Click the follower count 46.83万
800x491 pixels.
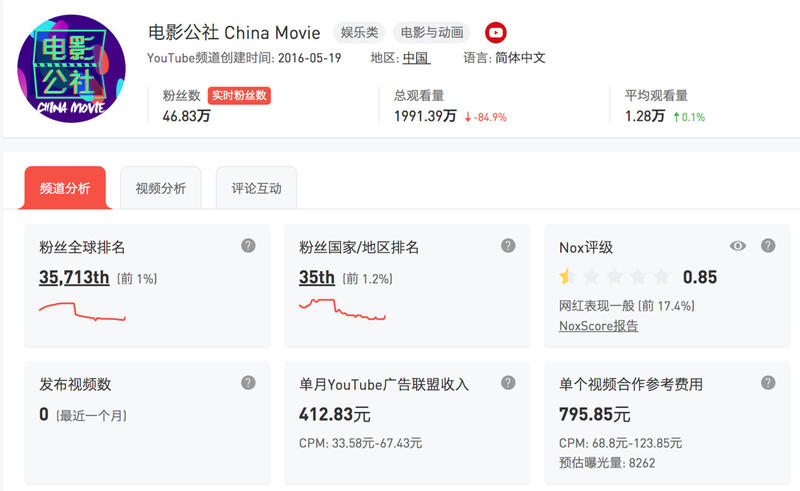coord(187,116)
